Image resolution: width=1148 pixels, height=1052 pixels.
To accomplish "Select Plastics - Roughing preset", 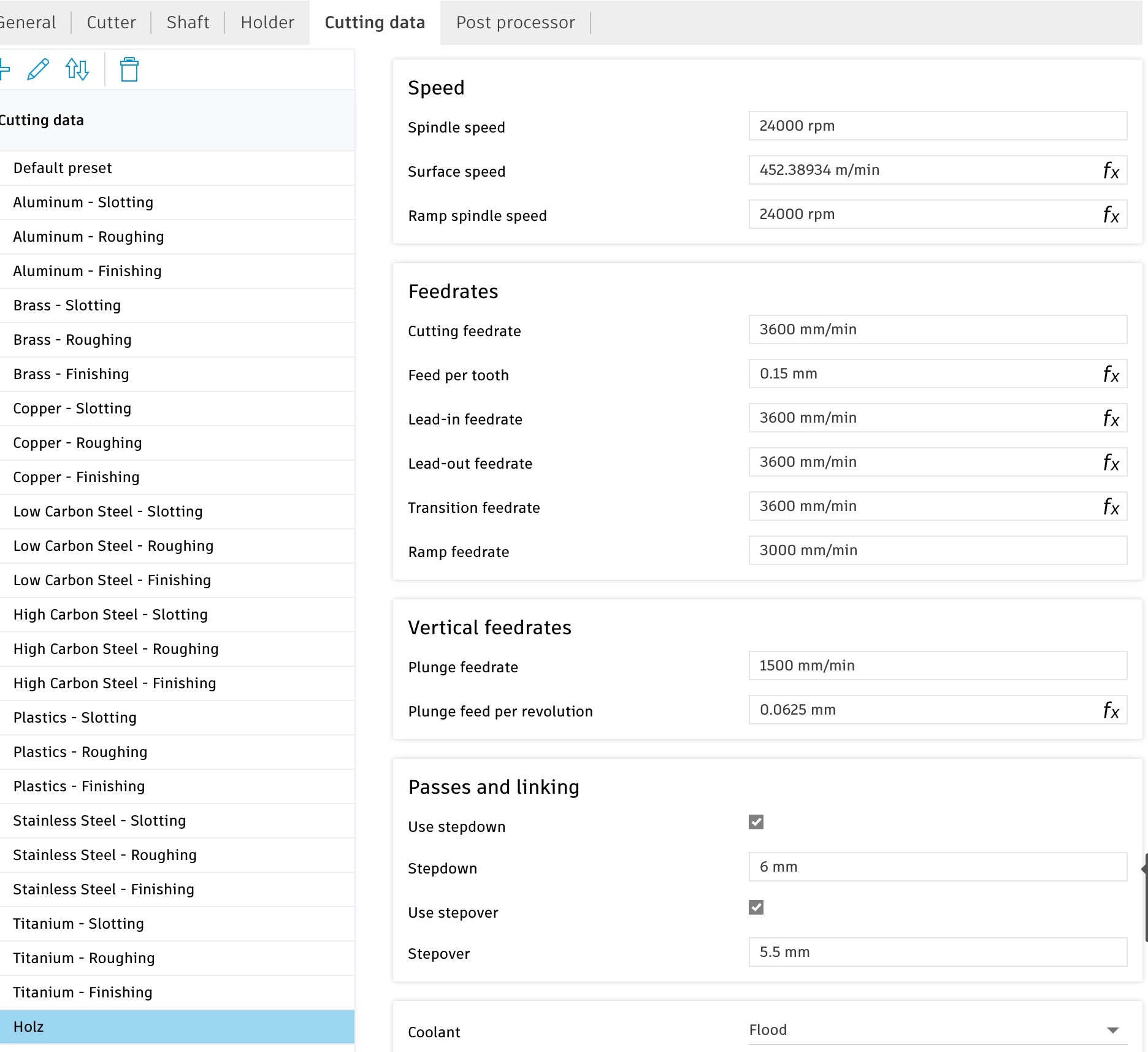I will point(177,752).
